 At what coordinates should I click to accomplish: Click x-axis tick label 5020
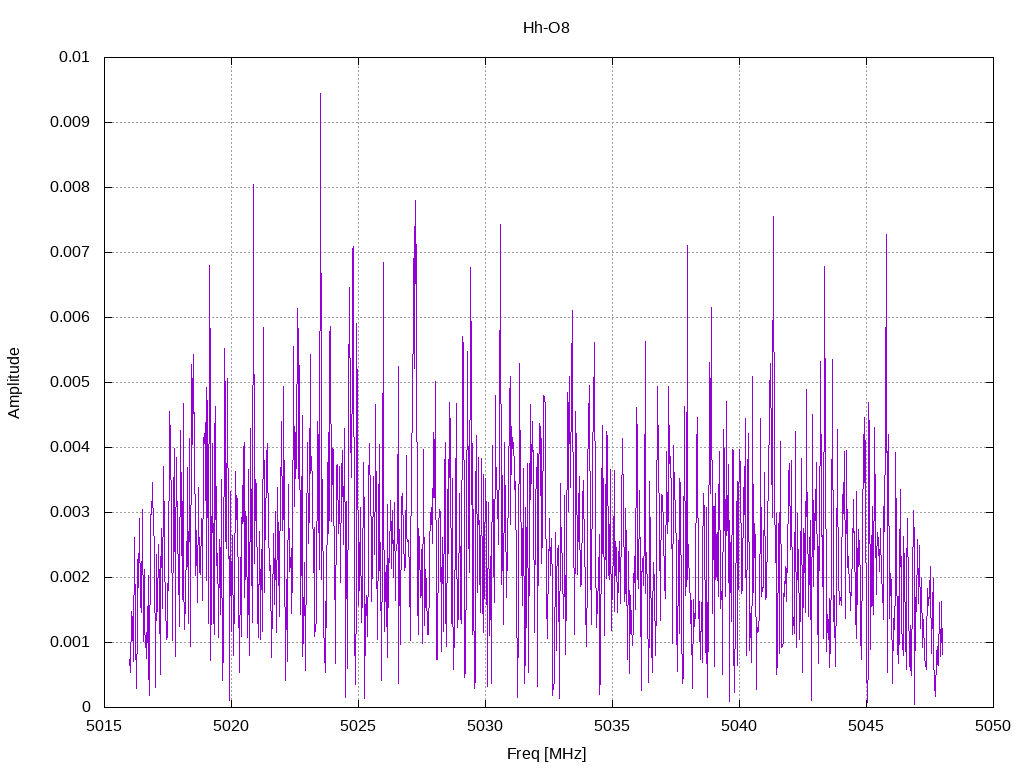coord(231,726)
